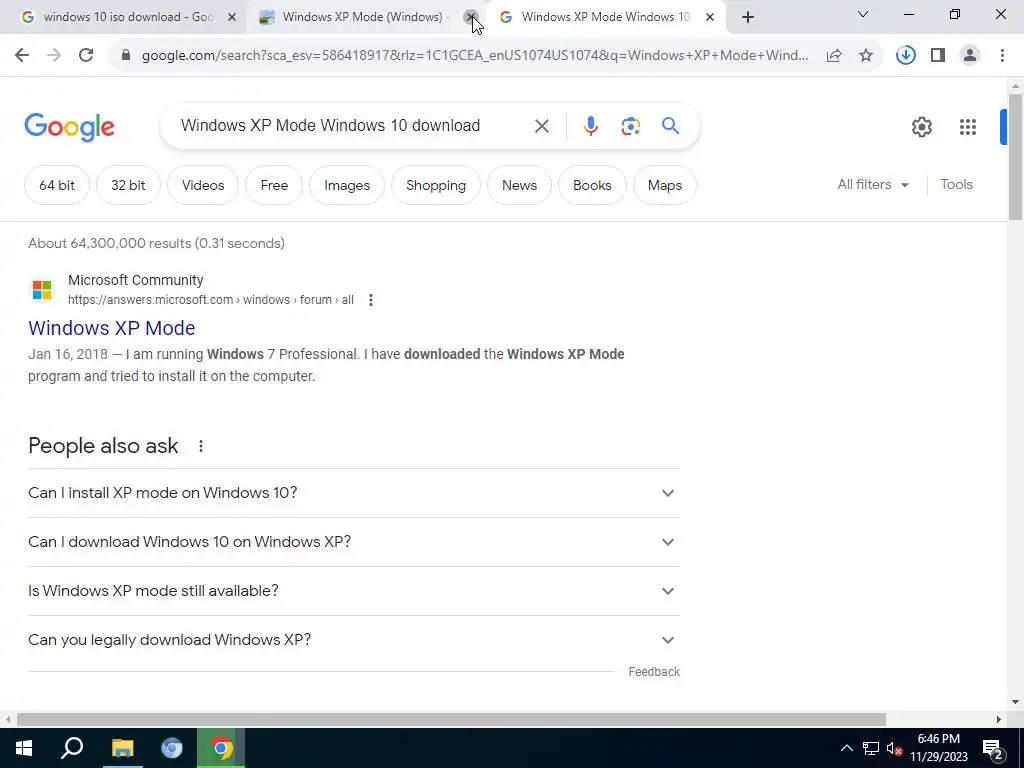Screen dimensions: 1024x768
Task: Bookmark this tab with the star icon
Action: tap(866, 56)
